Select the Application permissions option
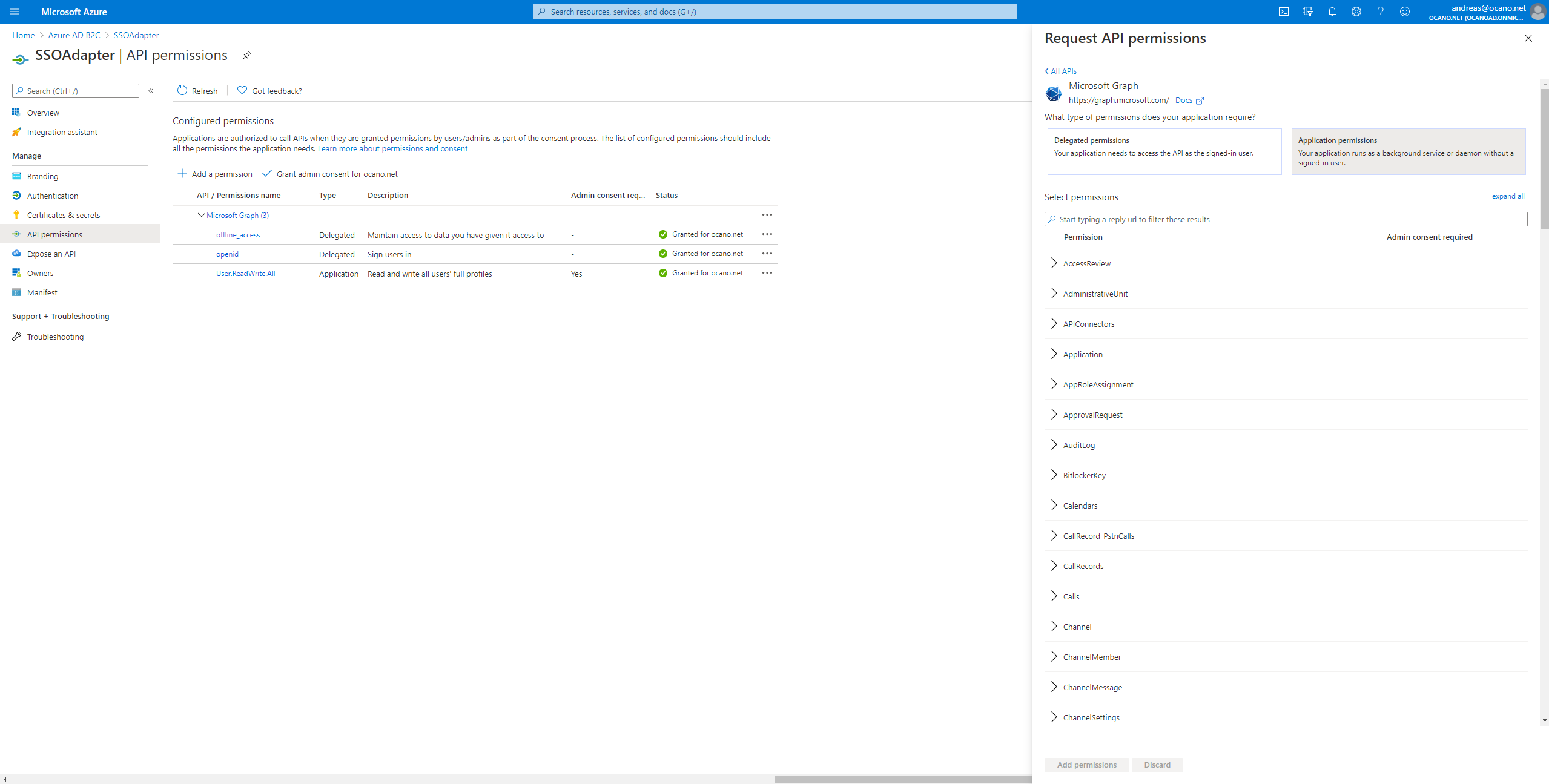 1408,151
